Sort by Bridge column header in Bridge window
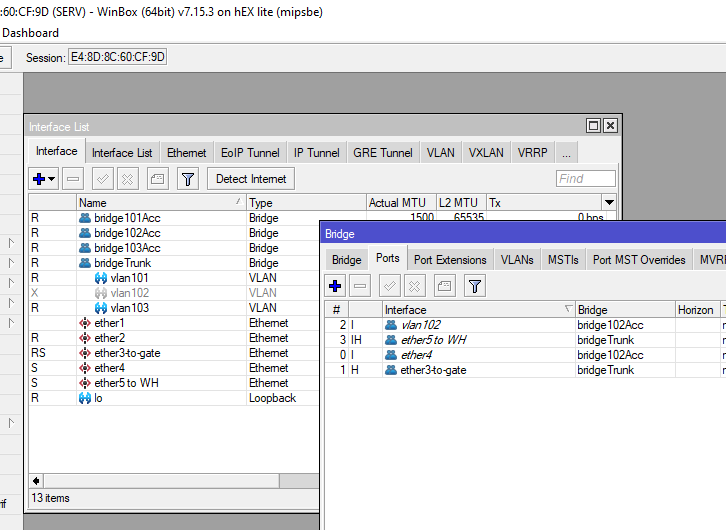 [625, 310]
